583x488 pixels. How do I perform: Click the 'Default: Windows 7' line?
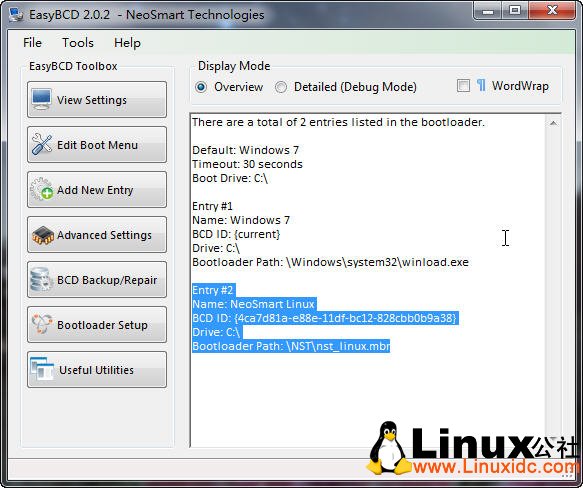245,150
